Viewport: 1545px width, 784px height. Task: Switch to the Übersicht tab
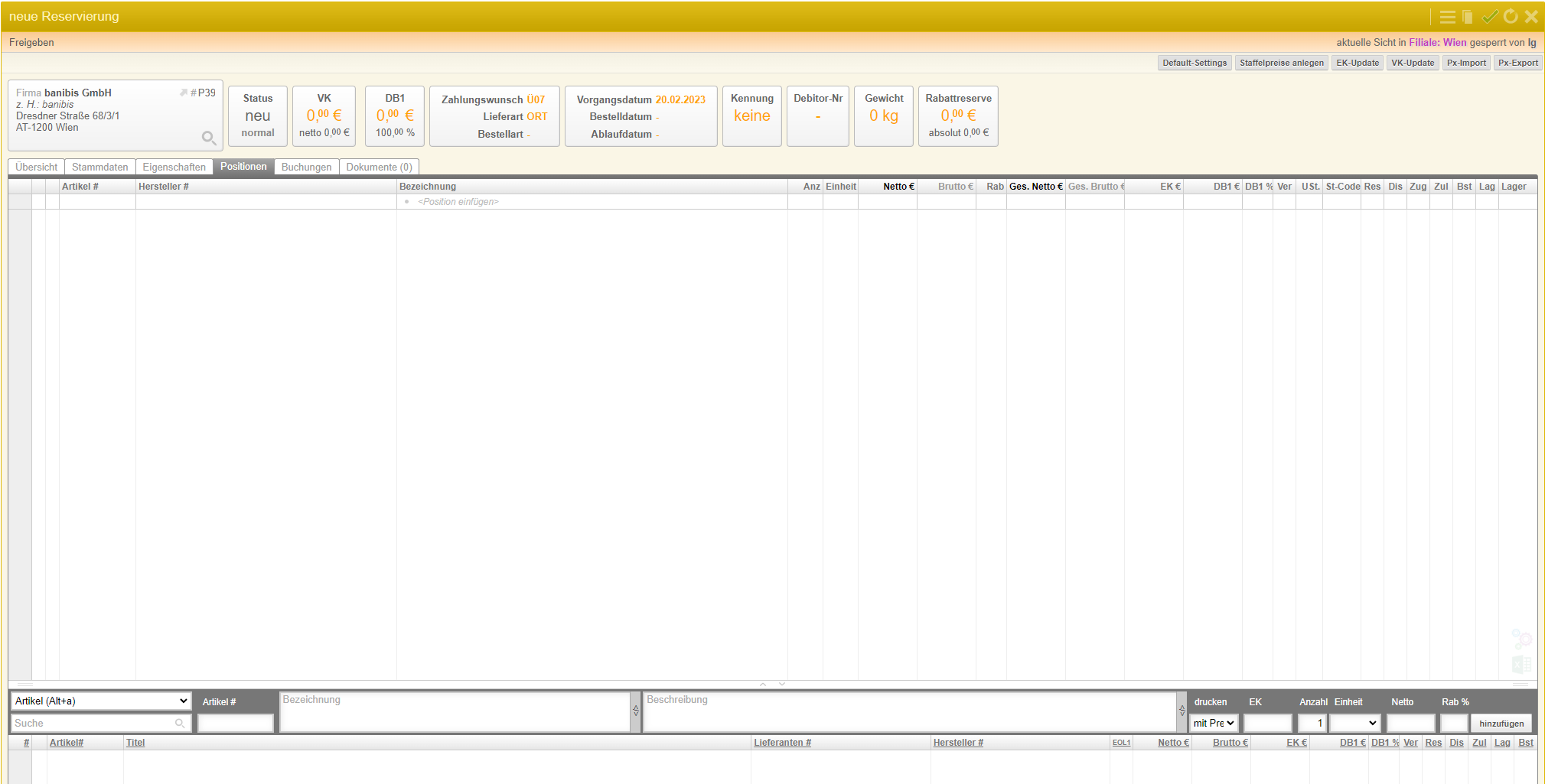pos(36,167)
